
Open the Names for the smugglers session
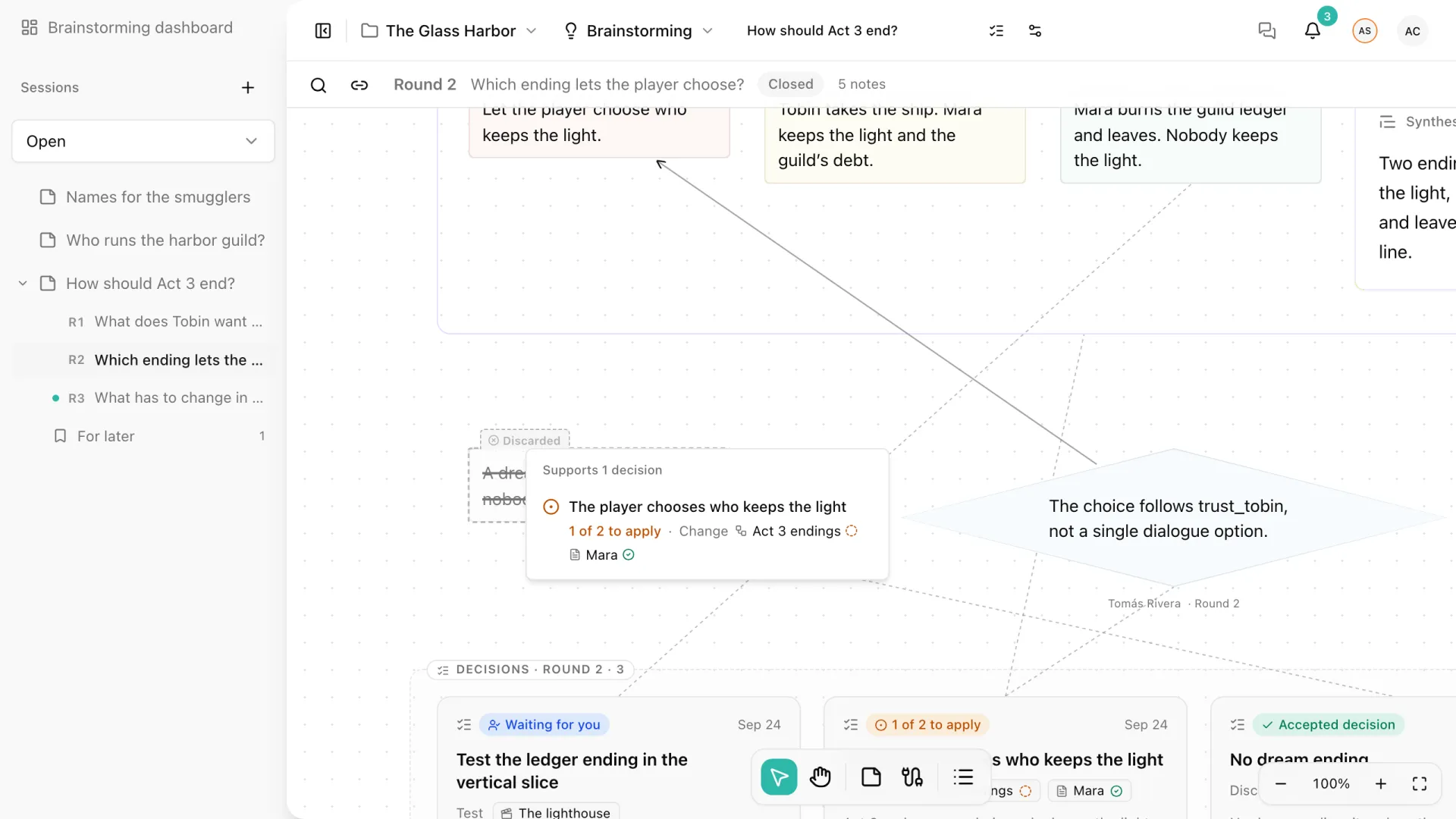pos(144,197)
